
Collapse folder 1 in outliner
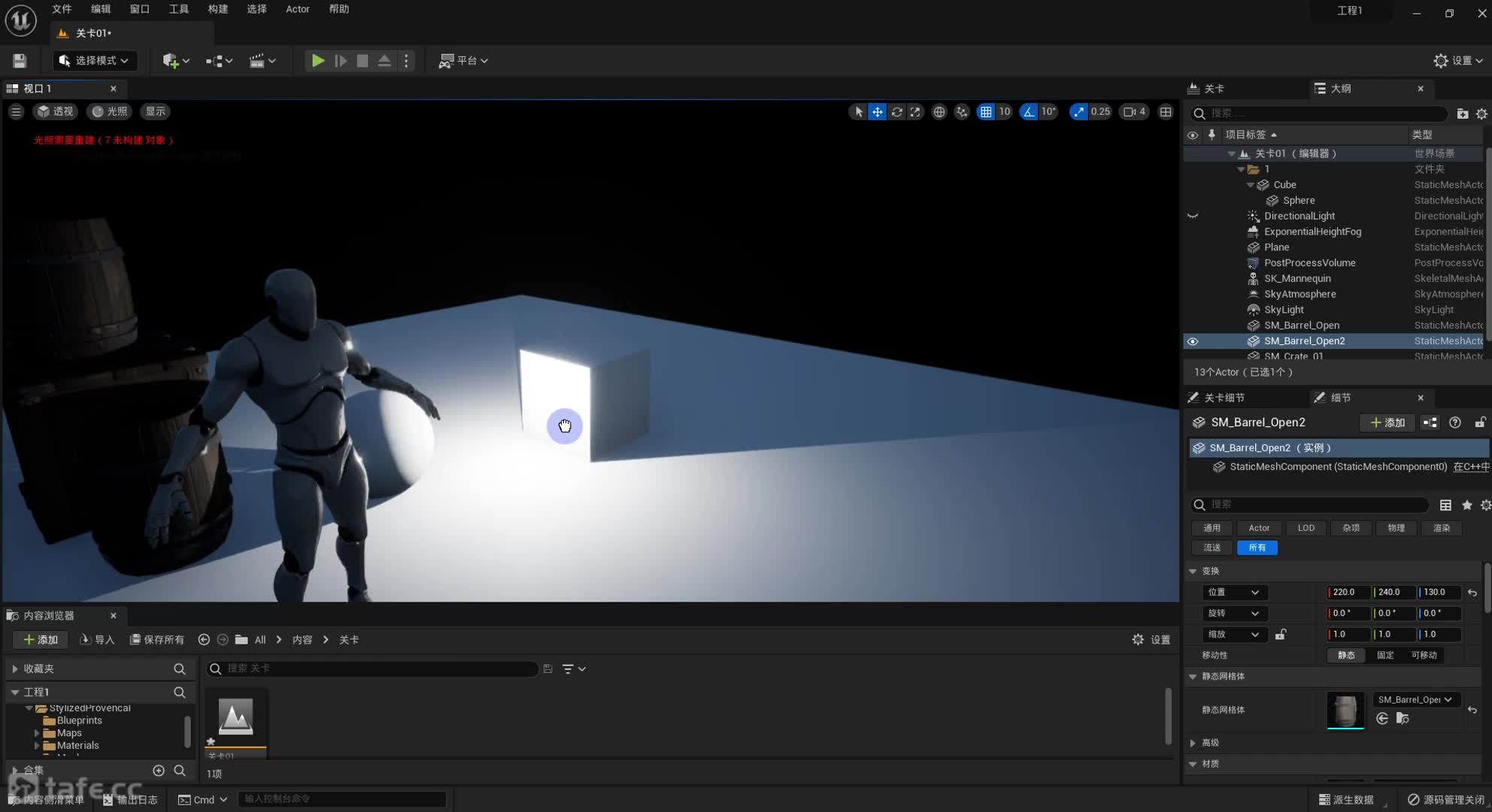tap(1241, 169)
